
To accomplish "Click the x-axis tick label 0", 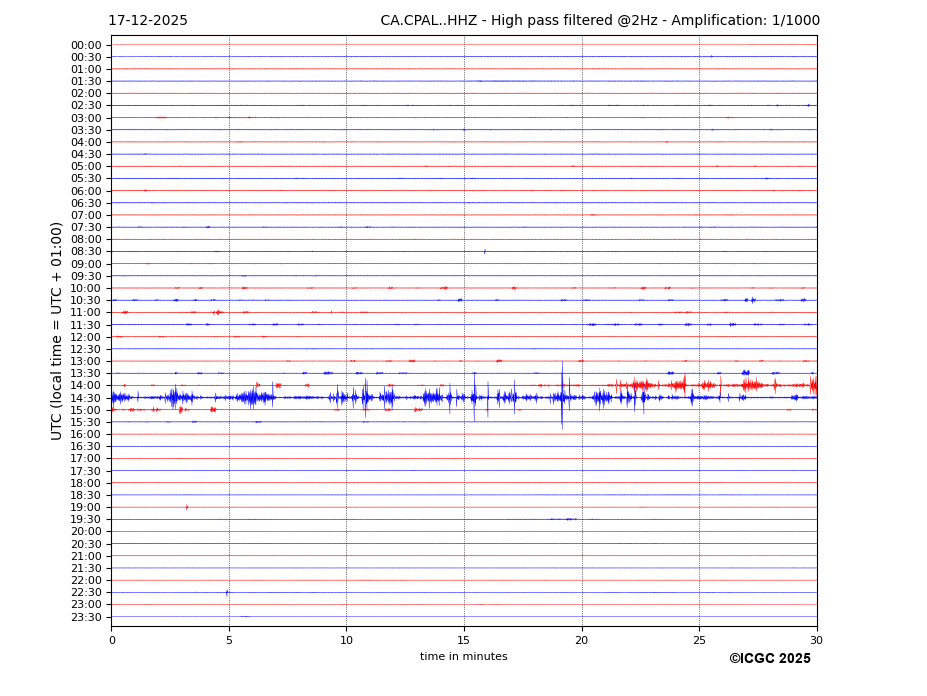I will 112,640.
